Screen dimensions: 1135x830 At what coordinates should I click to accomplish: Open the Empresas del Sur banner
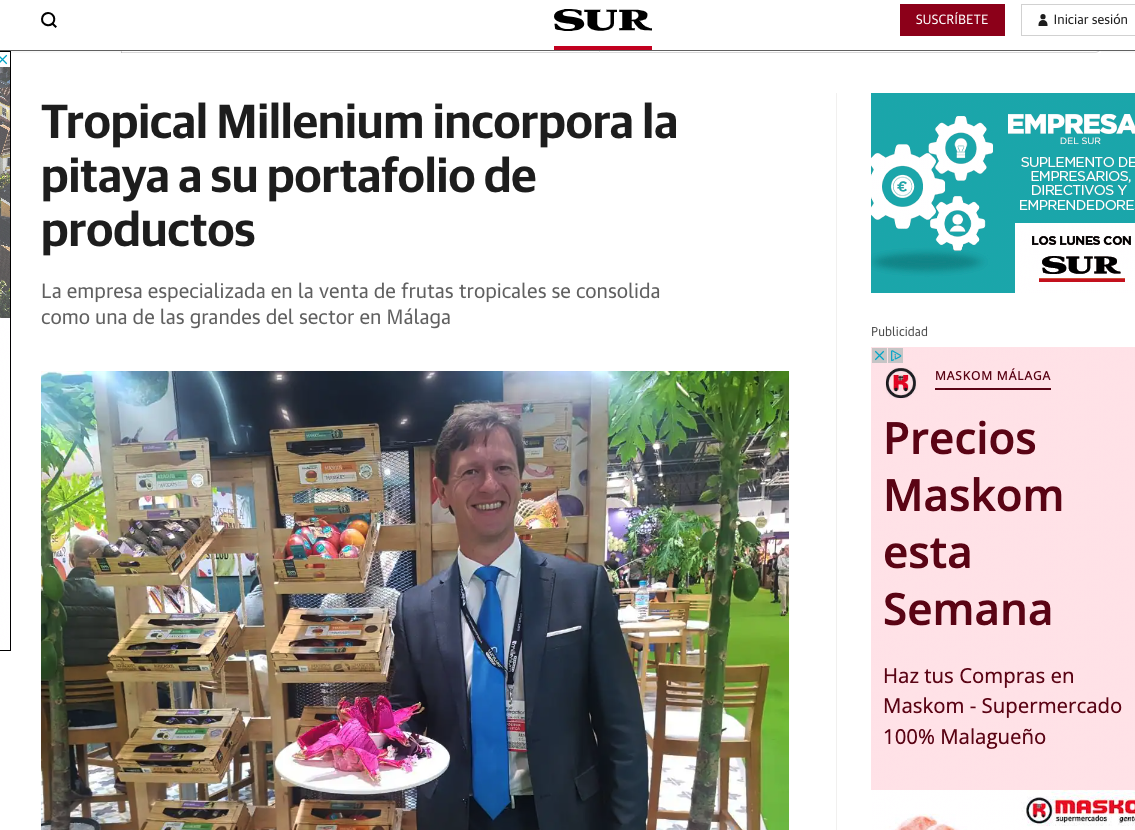(1003, 192)
